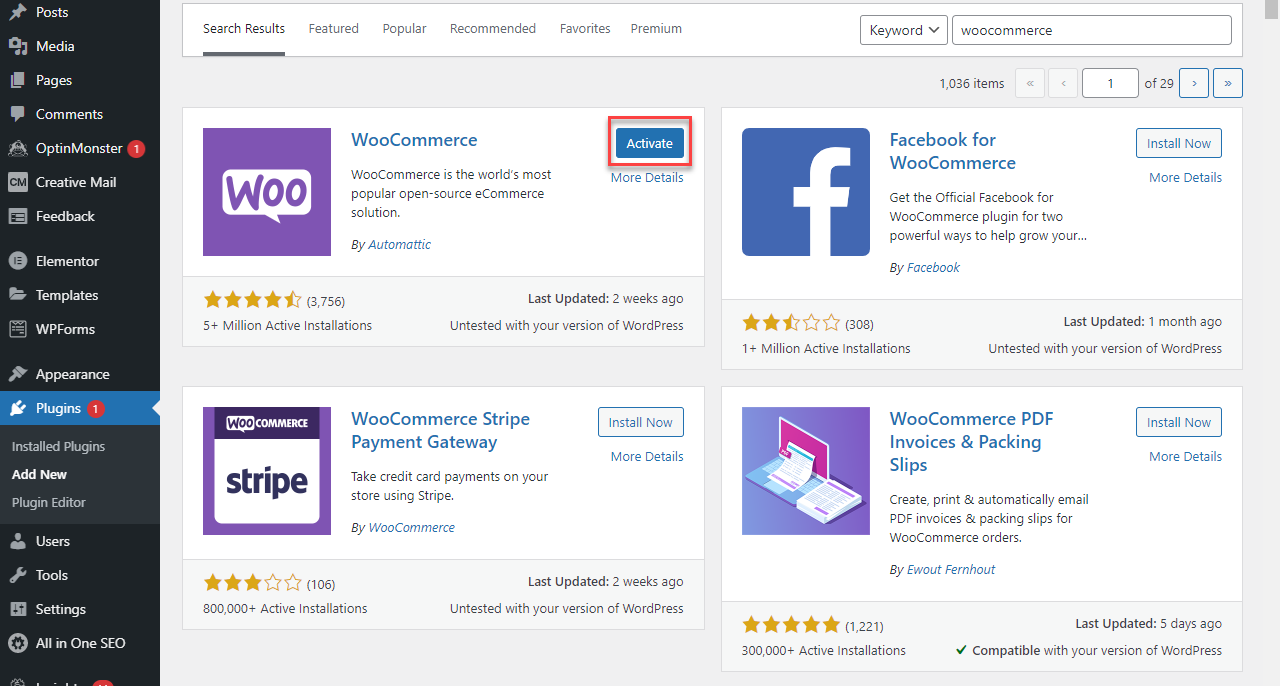Click the WooCommerce plugin logo thumbnail
This screenshot has width=1280, height=686.
267,192
